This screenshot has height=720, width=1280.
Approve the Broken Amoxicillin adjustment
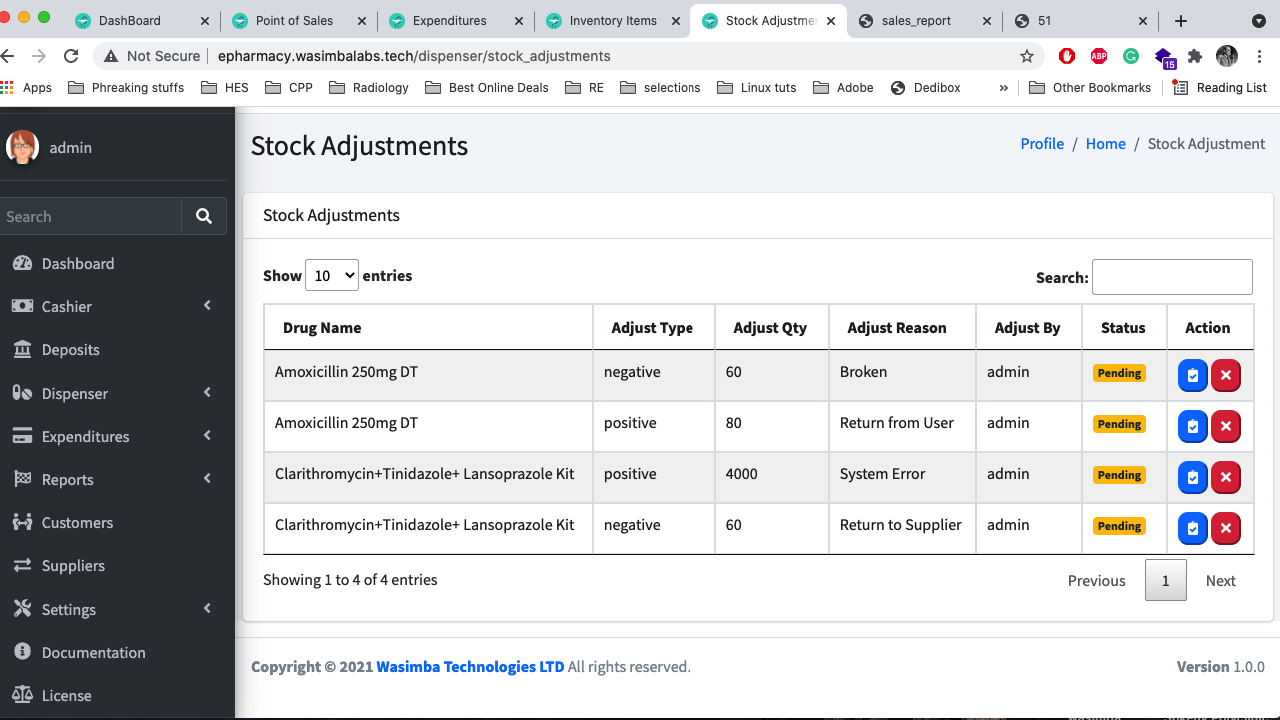1192,376
